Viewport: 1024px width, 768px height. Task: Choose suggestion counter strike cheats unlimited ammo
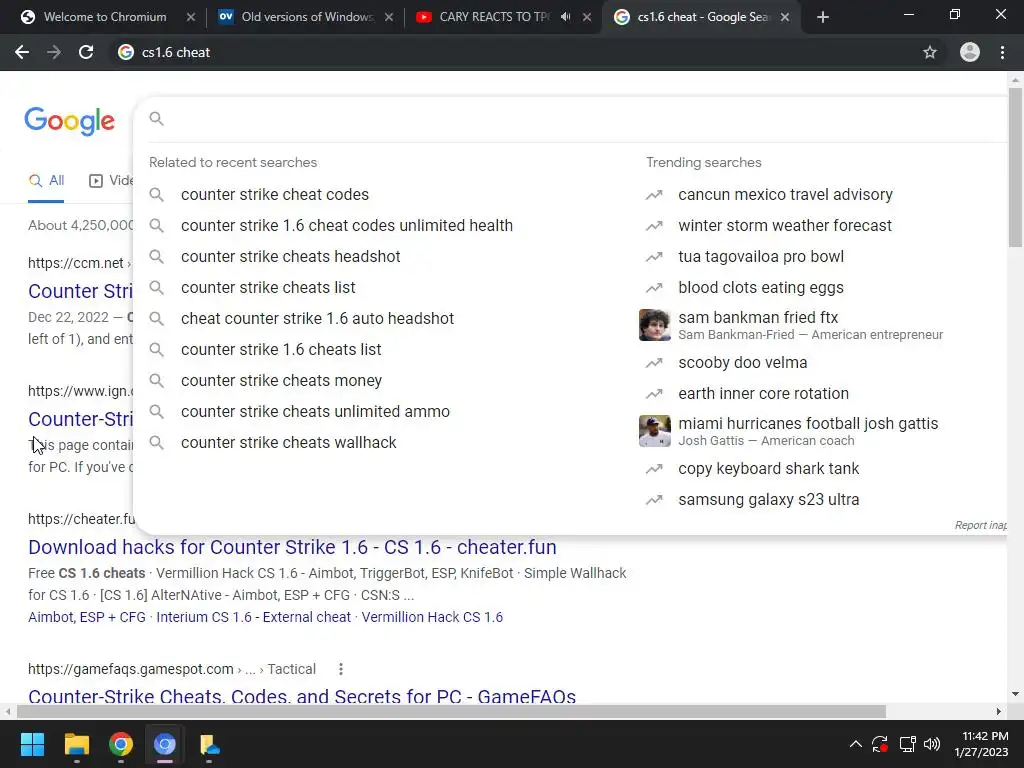click(x=315, y=411)
